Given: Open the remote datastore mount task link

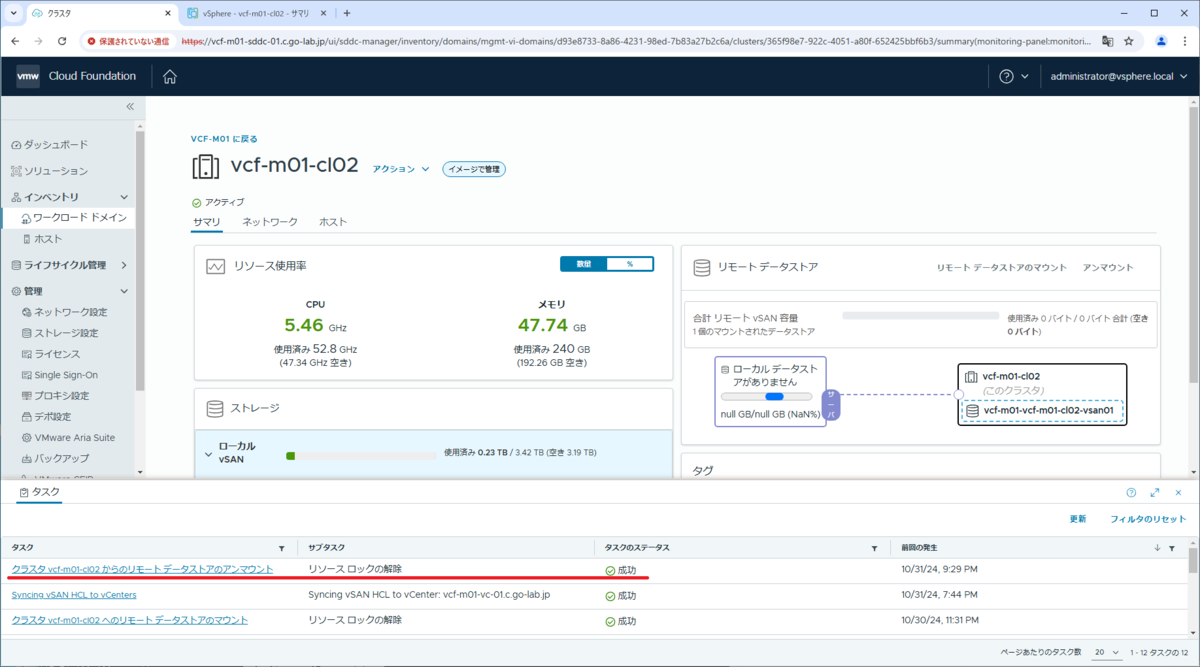Looking at the screenshot, I should [x=130, y=620].
